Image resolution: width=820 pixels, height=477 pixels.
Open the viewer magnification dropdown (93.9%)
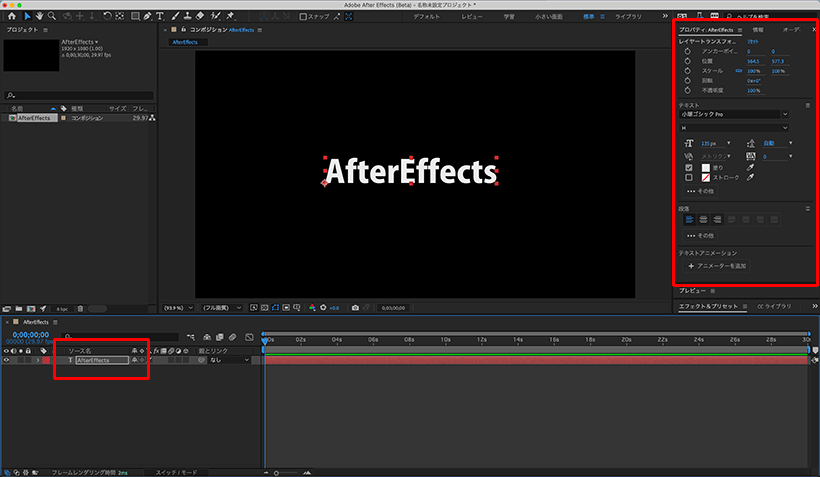pos(178,308)
